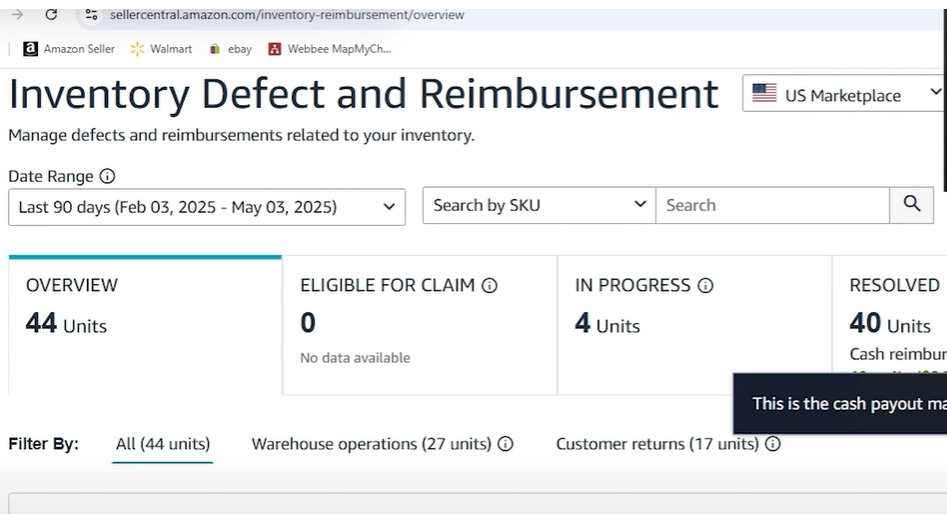The height and width of the screenshot is (514, 947).
Task: Filter by Warehouse operations (27 units)
Action: click(x=371, y=444)
